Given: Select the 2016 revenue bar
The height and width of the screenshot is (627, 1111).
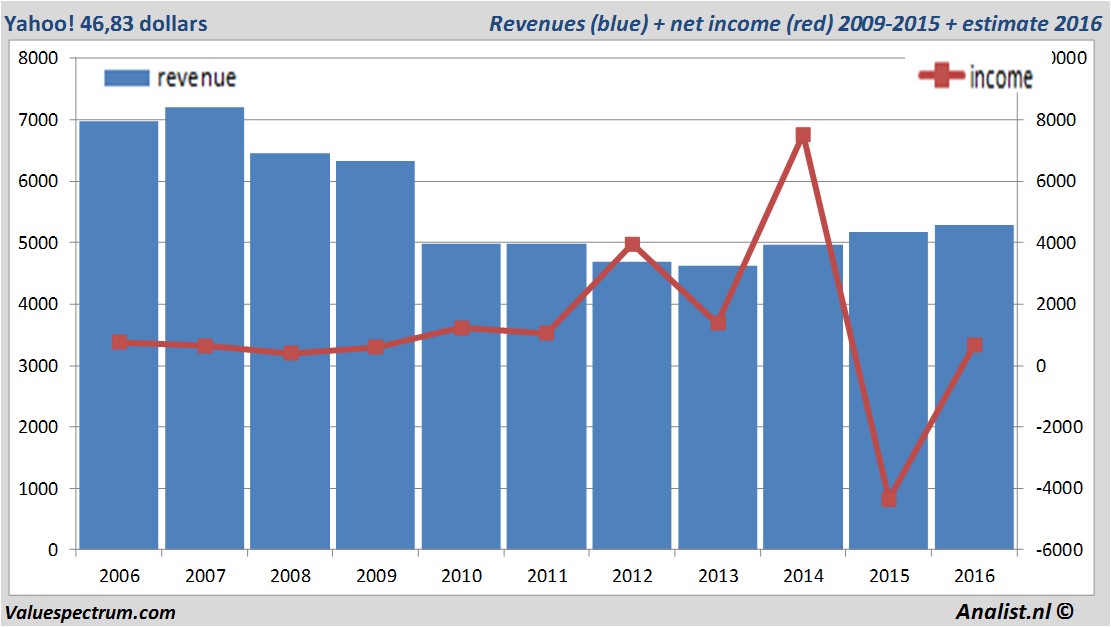Looking at the screenshot, I should pos(974,387).
